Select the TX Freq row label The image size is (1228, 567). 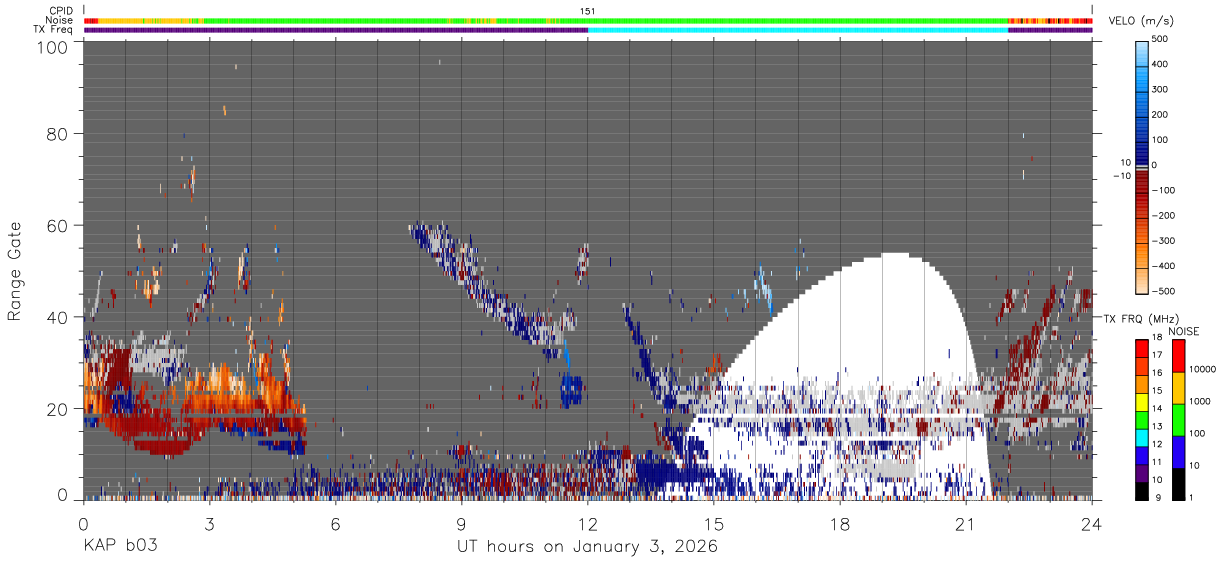click(x=53, y=30)
